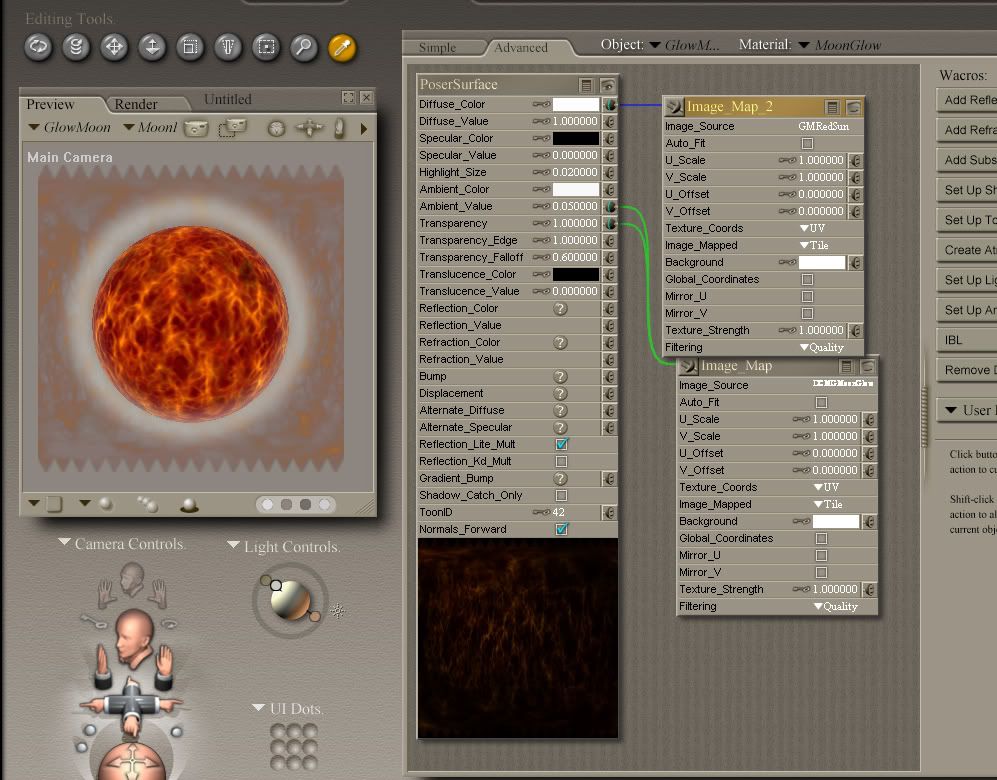
Task: Click the Diffuse_Color white swatch
Action: (x=576, y=104)
